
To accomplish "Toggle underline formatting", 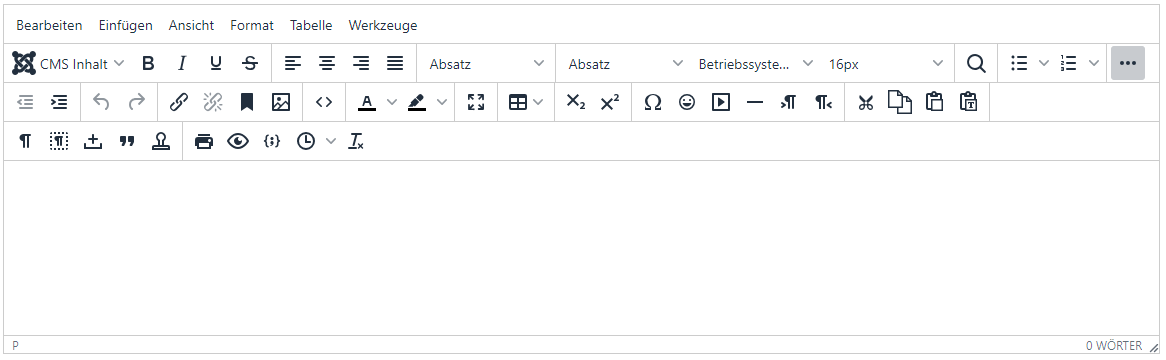I will click(x=216, y=64).
